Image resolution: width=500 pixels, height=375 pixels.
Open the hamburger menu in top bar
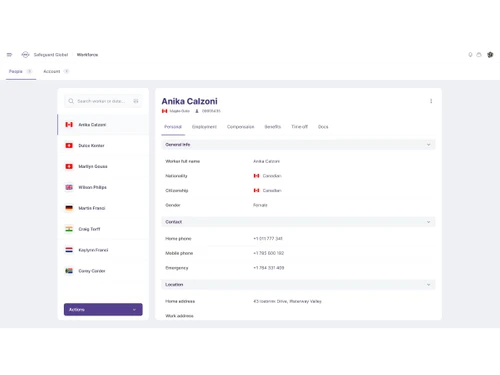(9, 55)
